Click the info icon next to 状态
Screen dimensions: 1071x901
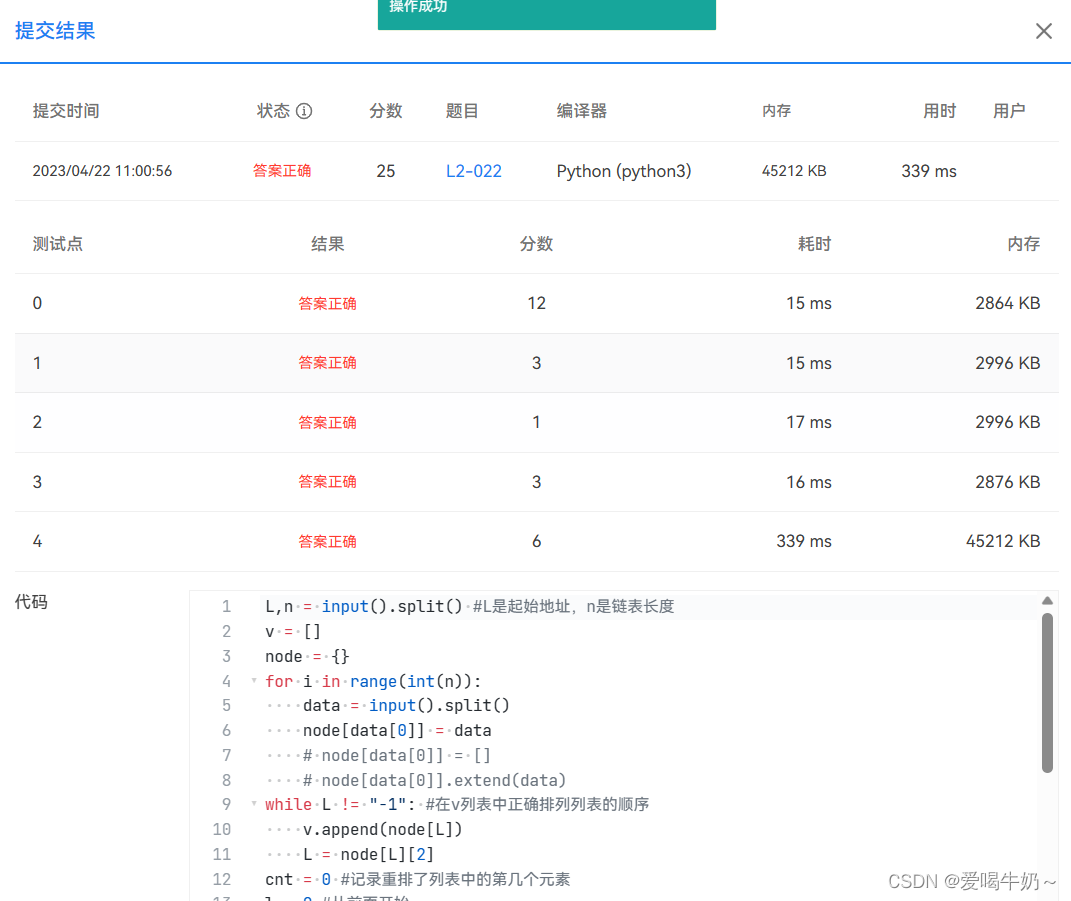306,111
